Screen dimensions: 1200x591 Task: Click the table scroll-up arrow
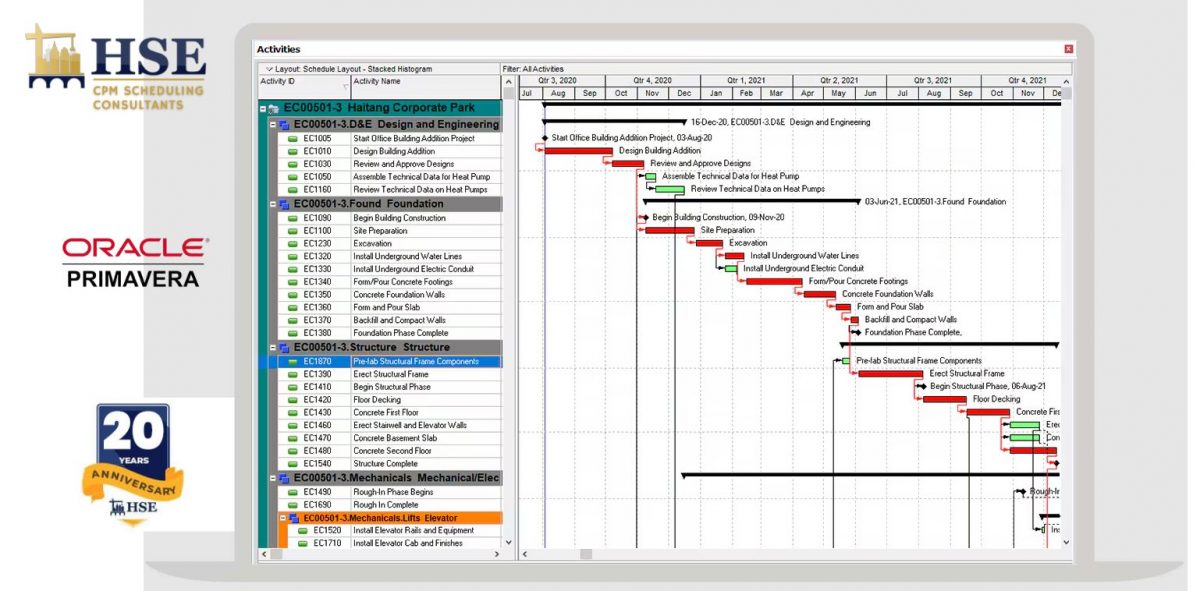pos(508,82)
